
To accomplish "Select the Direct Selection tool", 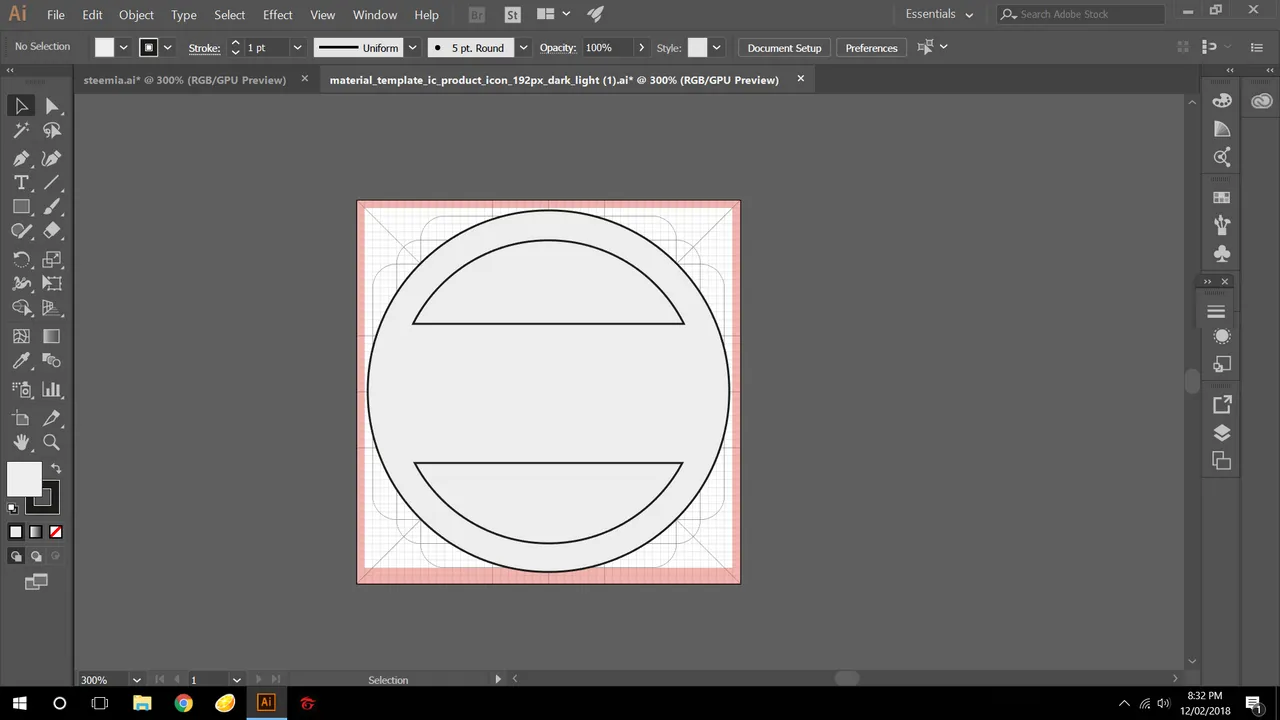I will 52,106.
